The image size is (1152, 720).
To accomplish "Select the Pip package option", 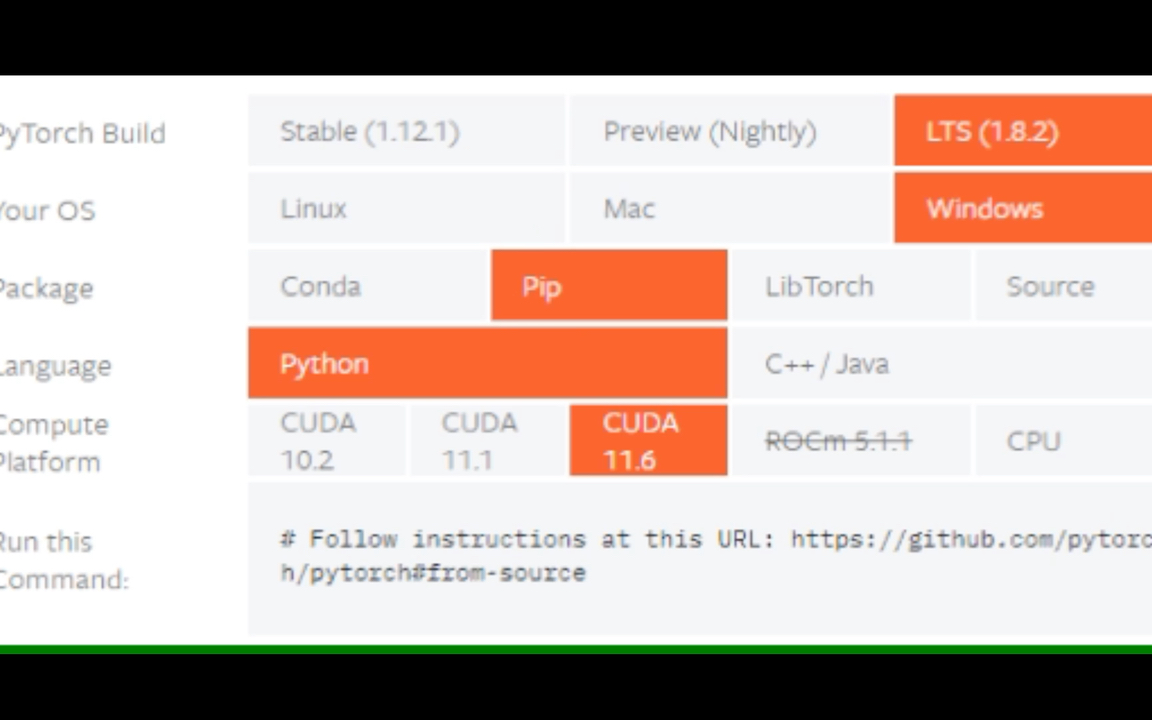I will click(609, 286).
